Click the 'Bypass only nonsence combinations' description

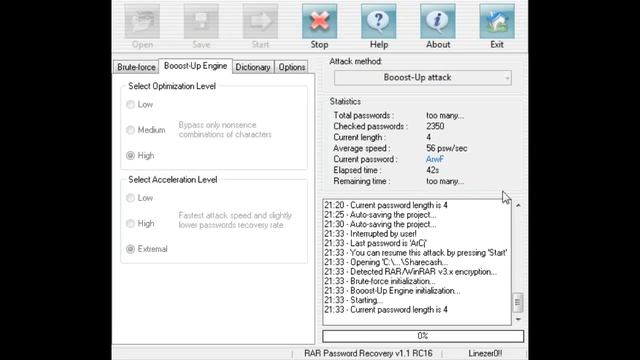(x=225, y=130)
